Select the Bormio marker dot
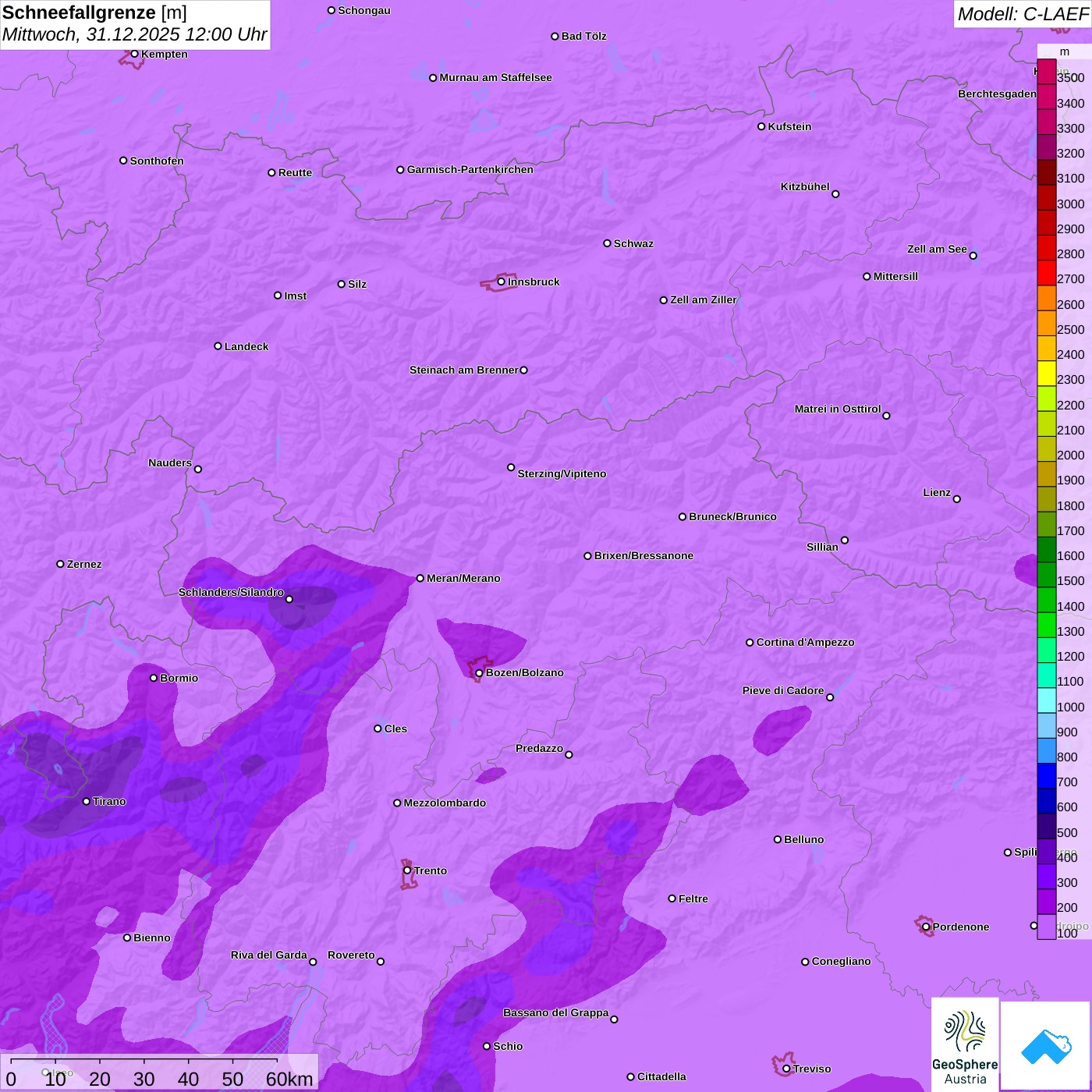Viewport: 1092px width, 1092px height. coord(154,678)
